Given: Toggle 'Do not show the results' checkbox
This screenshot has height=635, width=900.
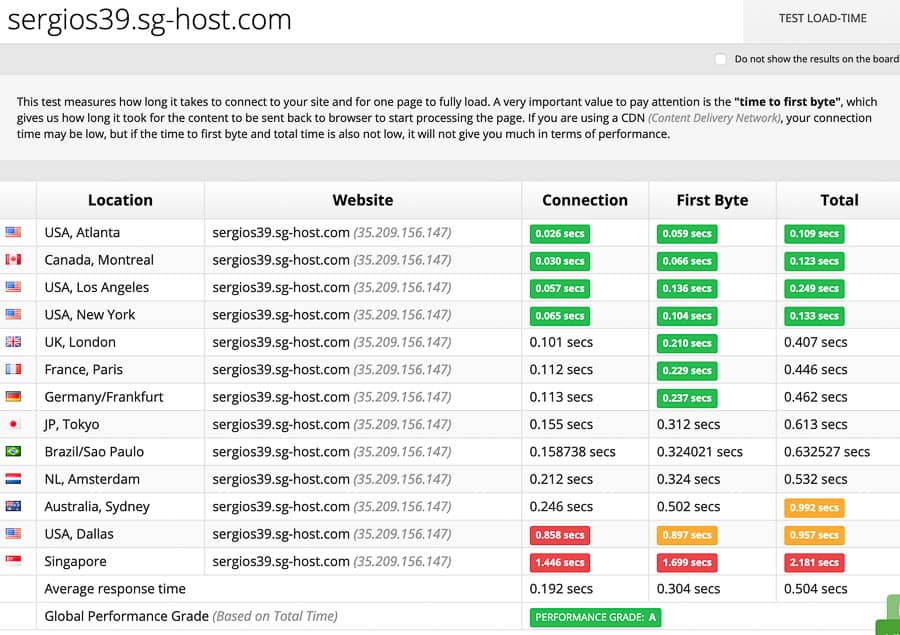Looking at the screenshot, I should [720, 59].
